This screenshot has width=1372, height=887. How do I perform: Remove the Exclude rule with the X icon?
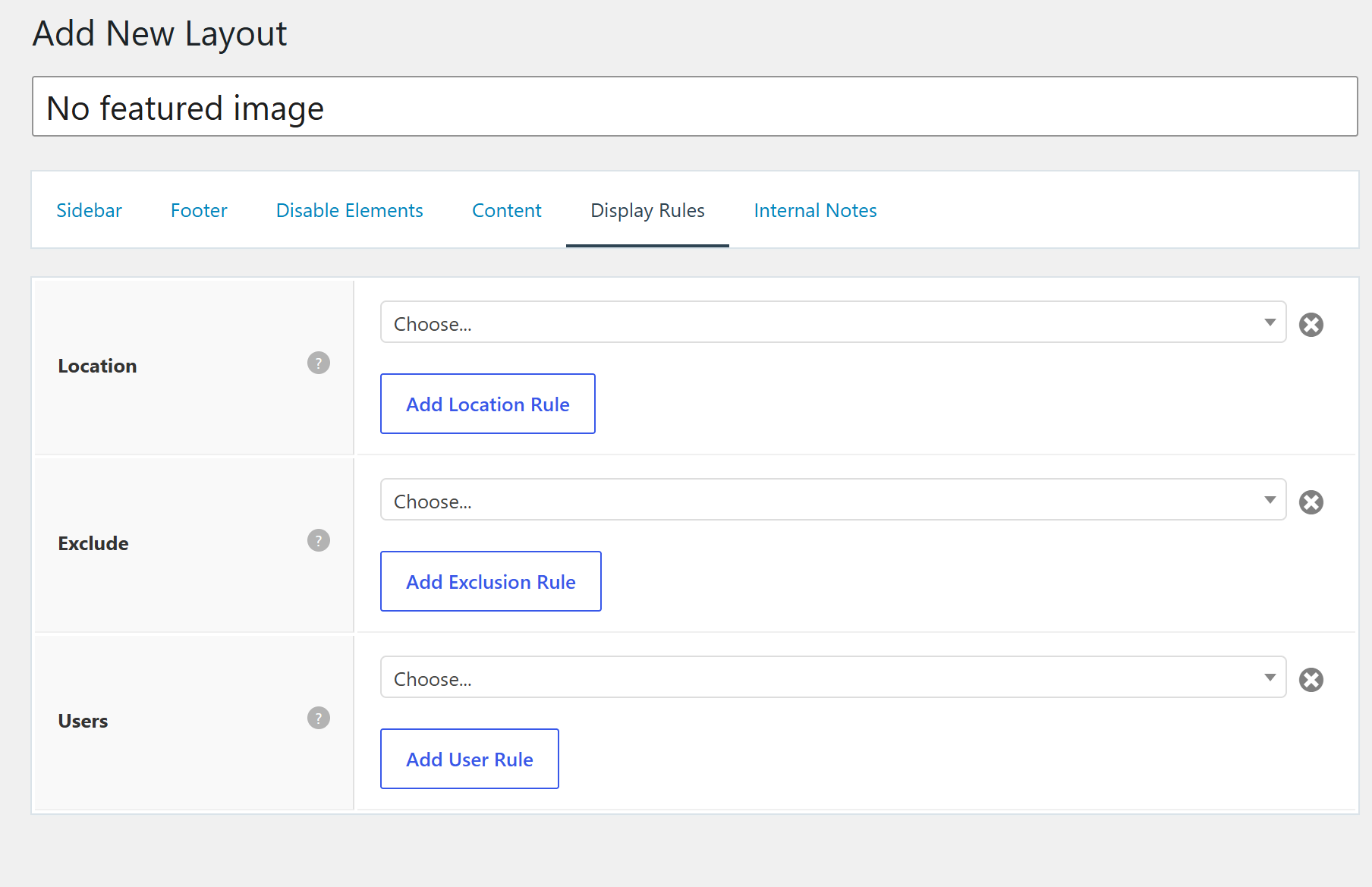(1311, 502)
